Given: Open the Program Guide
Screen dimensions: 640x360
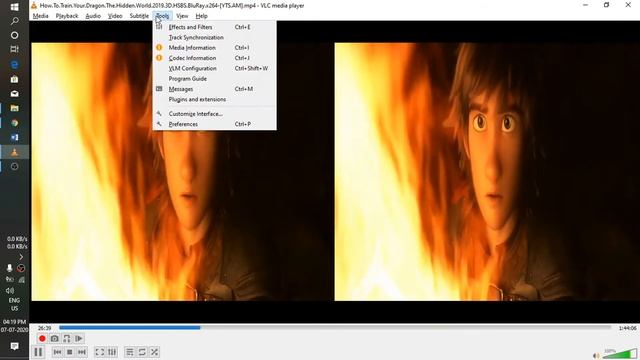Looking at the screenshot, I should (214, 78).
